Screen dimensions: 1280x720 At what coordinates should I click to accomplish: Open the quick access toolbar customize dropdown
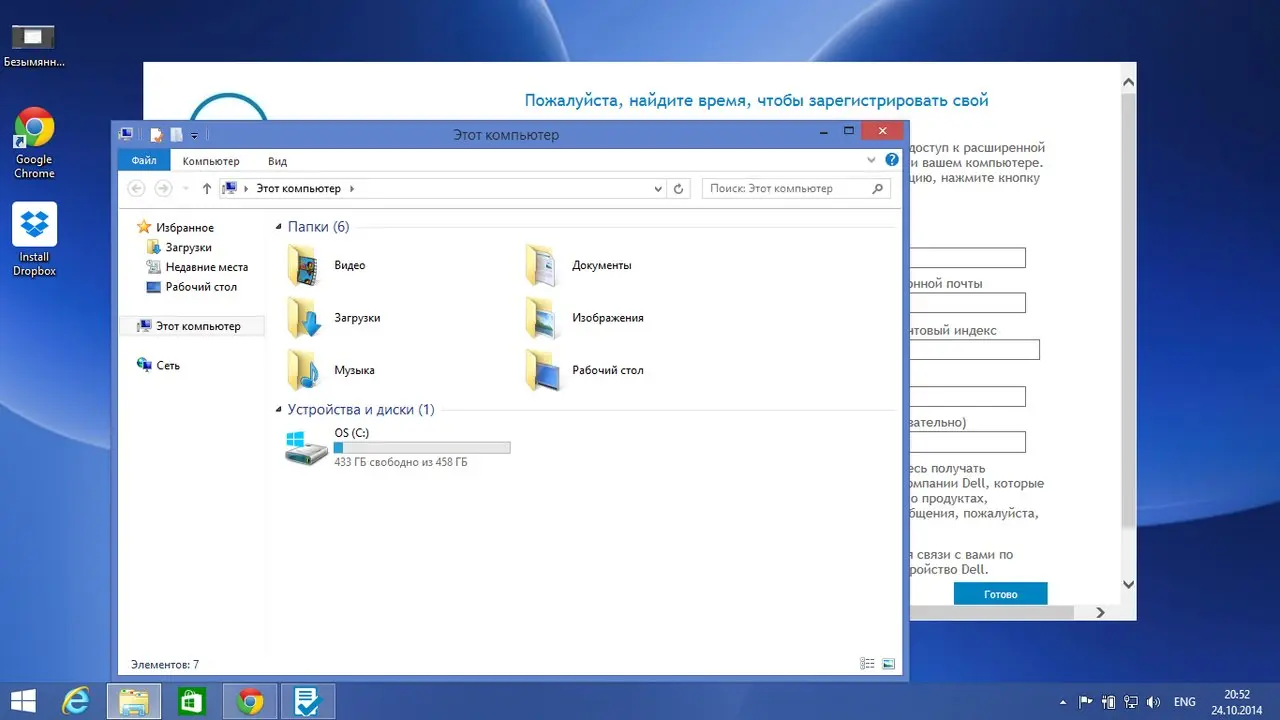pos(194,134)
